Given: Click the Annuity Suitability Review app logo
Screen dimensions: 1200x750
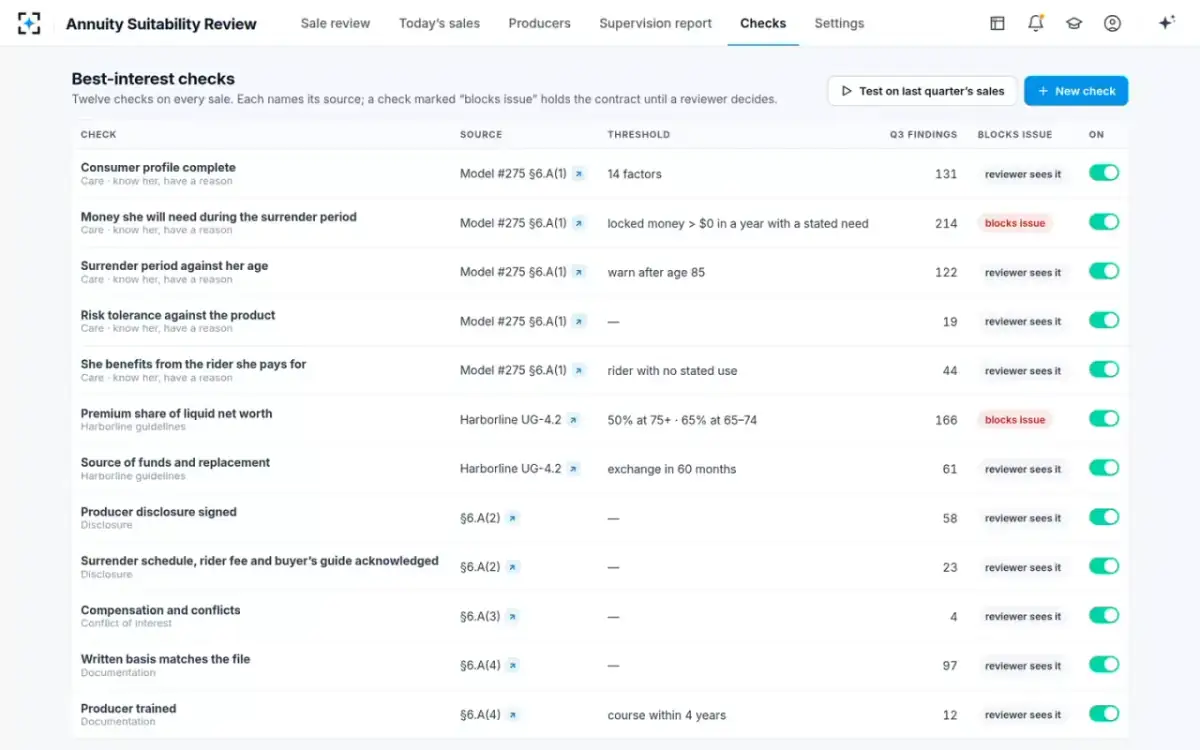Looking at the screenshot, I should 29,23.
